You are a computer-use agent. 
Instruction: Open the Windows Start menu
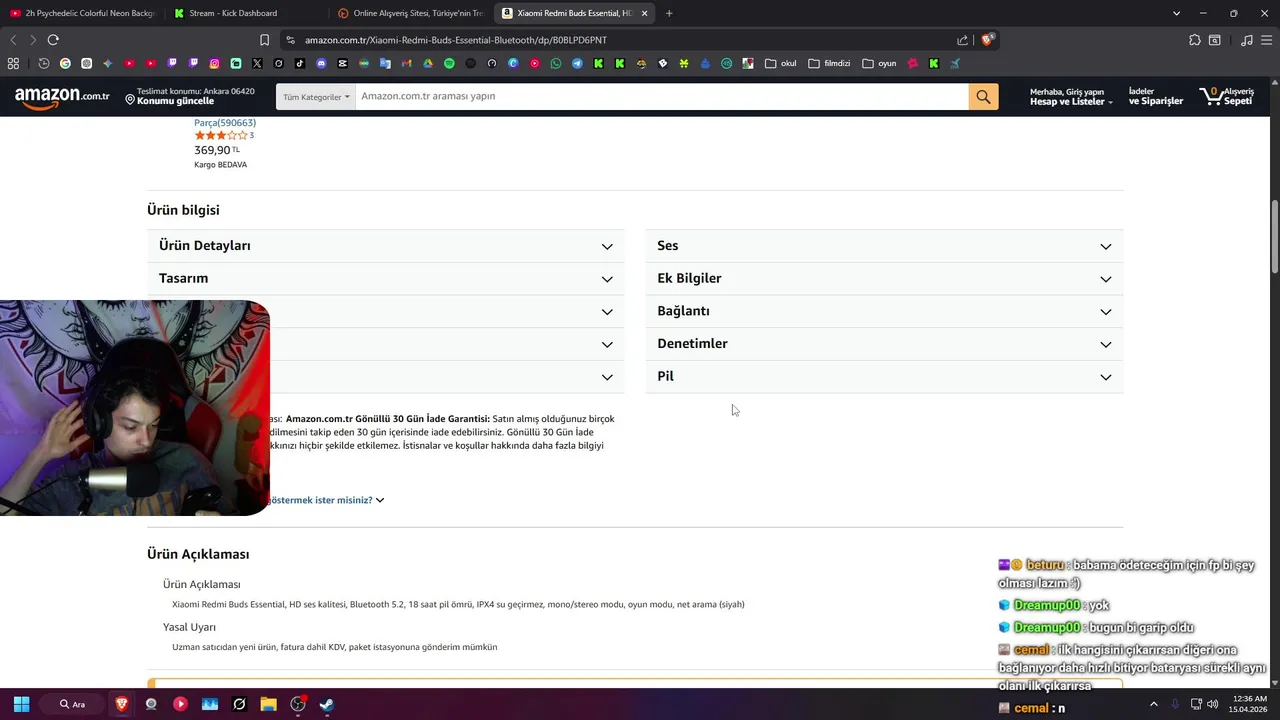coord(21,704)
